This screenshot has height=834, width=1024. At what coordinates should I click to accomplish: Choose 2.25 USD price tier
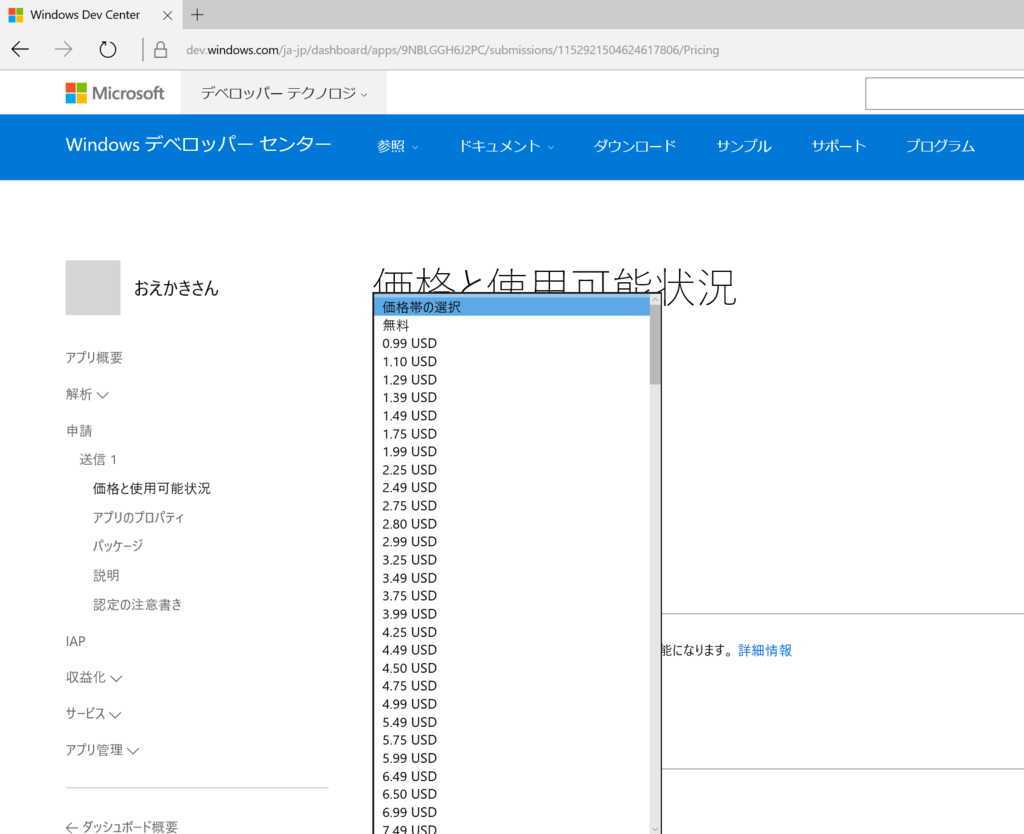pyautogui.click(x=512, y=470)
